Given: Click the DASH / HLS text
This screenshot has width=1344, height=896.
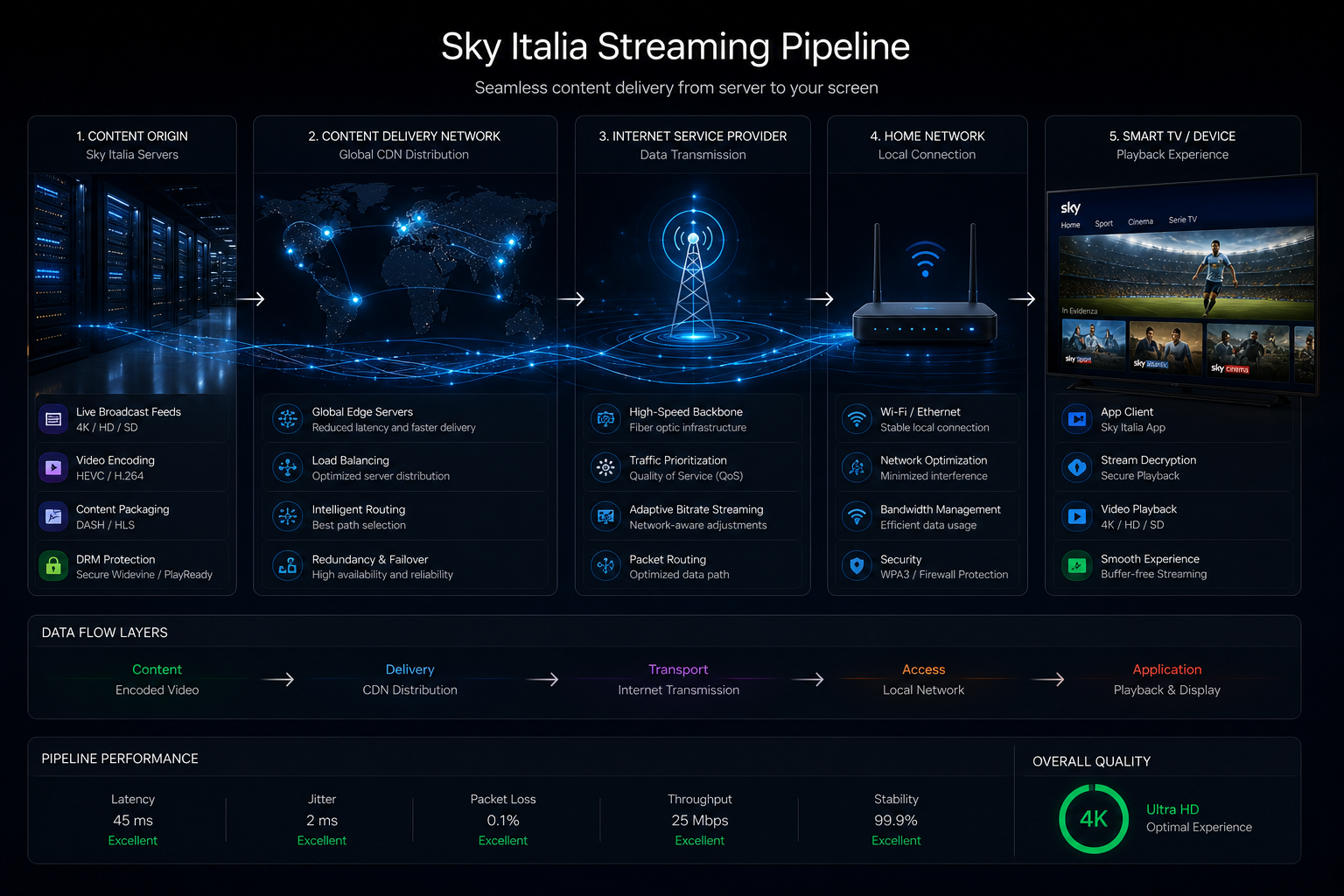Looking at the screenshot, I should point(105,525).
